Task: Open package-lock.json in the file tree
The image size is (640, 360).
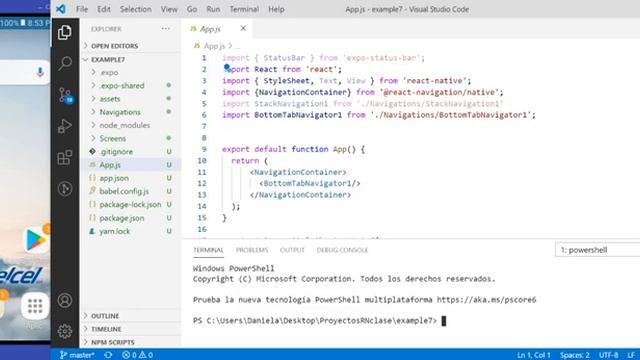Action: pos(131,204)
